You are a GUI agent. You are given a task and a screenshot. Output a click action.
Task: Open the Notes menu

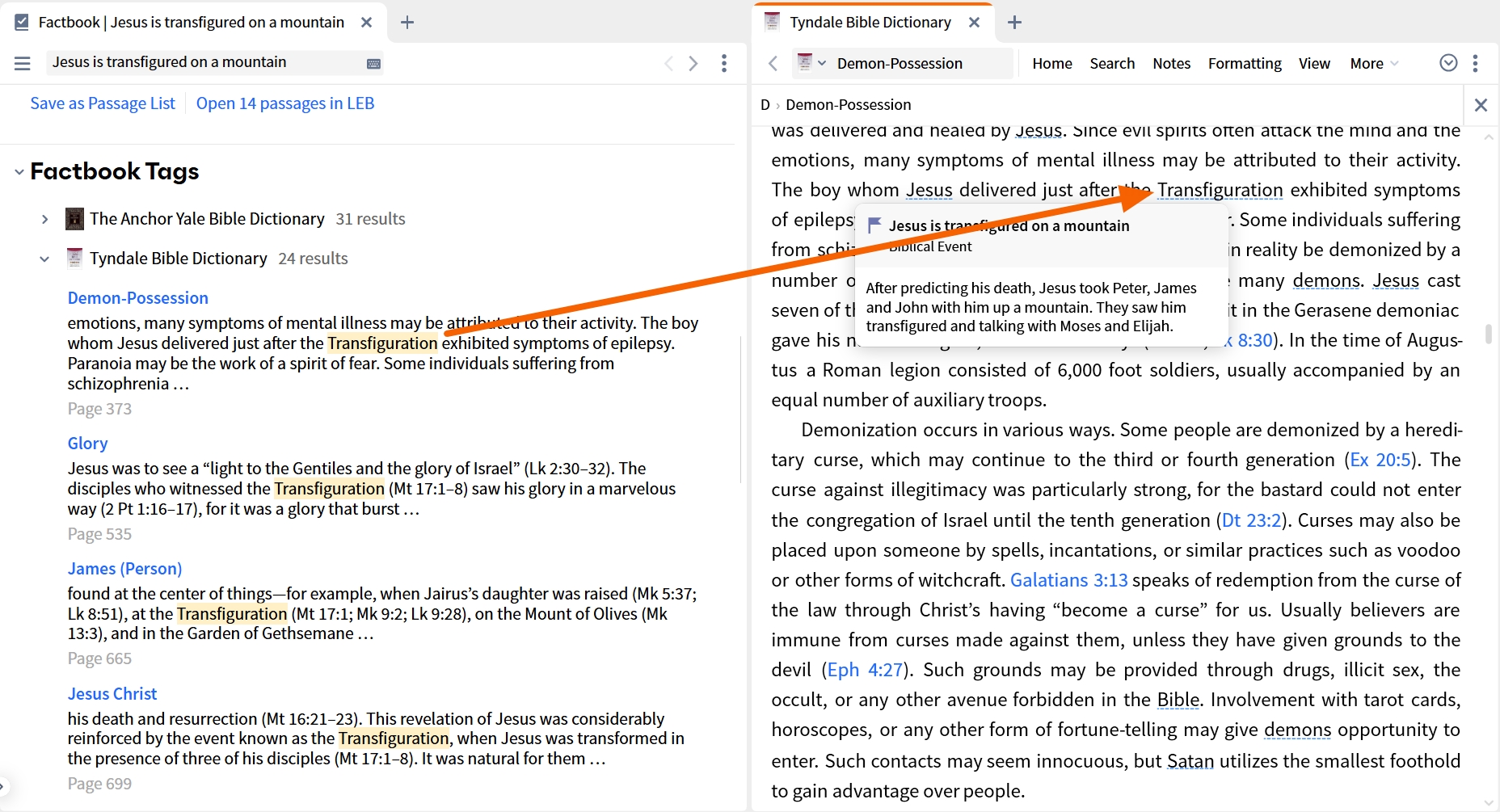click(x=1171, y=63)
